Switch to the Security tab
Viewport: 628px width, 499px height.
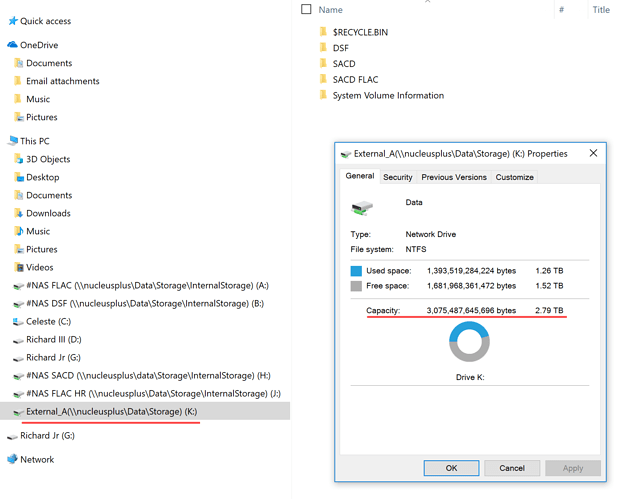(397, 177)
